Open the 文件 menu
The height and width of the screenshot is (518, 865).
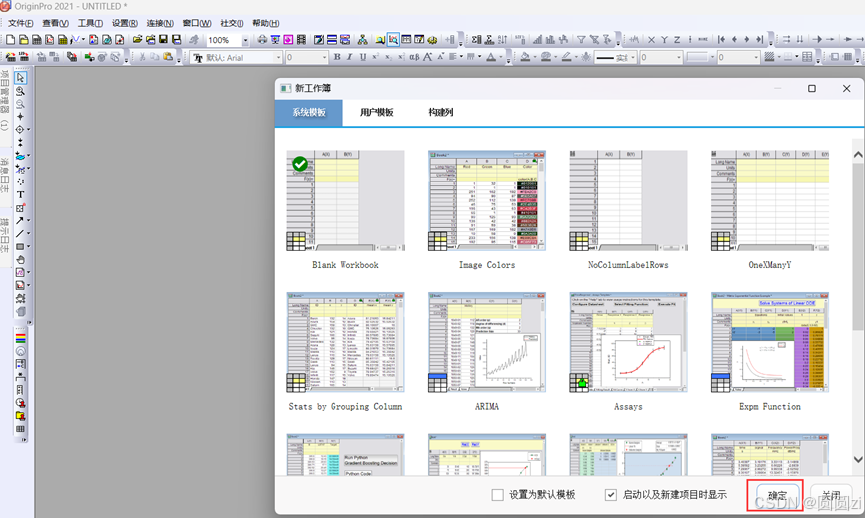[x=20, y=23]
